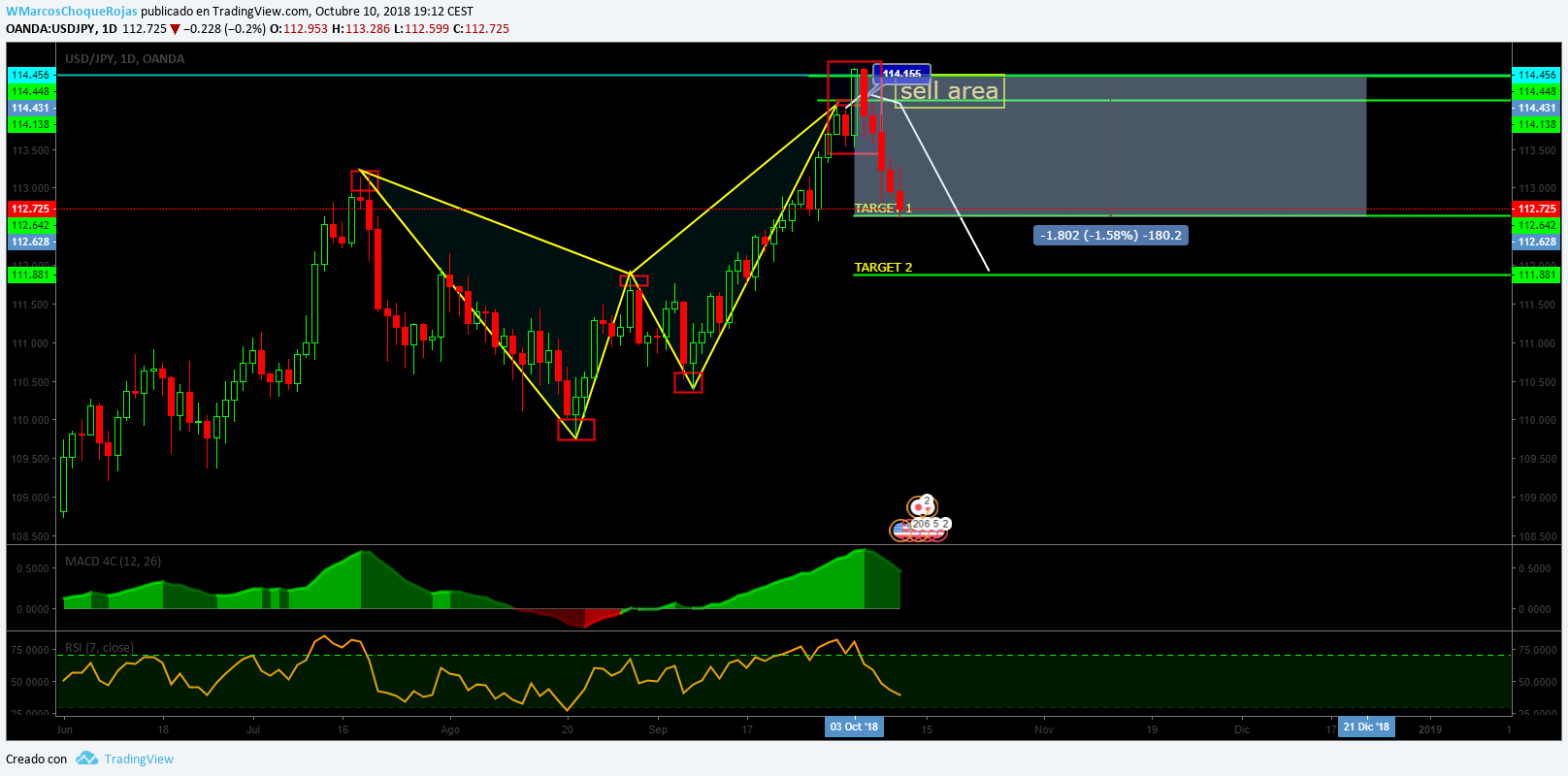
Task: Open the TradingView link in footer
Action: tap(139, 759)
